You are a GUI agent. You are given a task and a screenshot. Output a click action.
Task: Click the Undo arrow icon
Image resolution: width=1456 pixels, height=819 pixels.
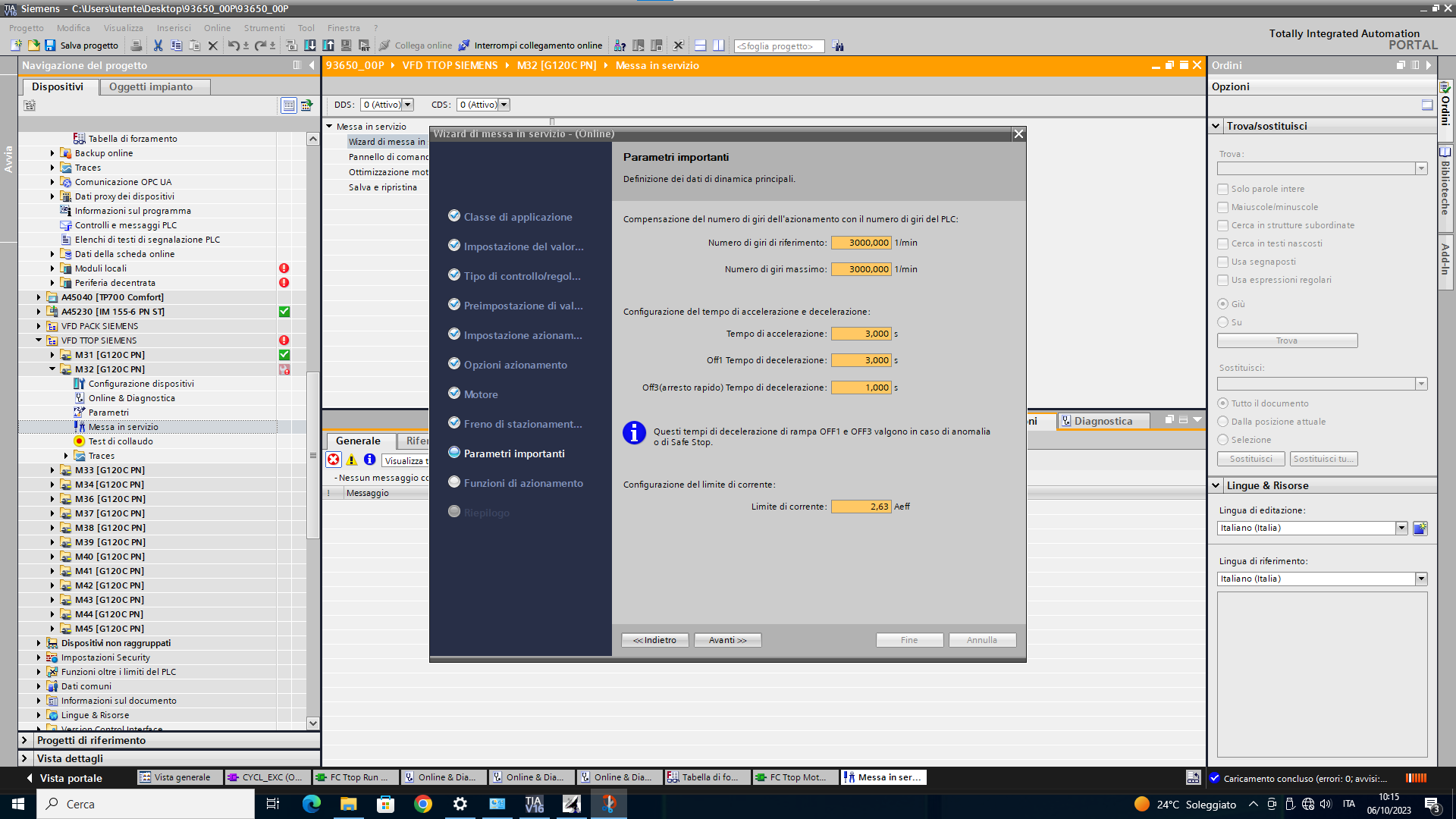coord(234,45)
